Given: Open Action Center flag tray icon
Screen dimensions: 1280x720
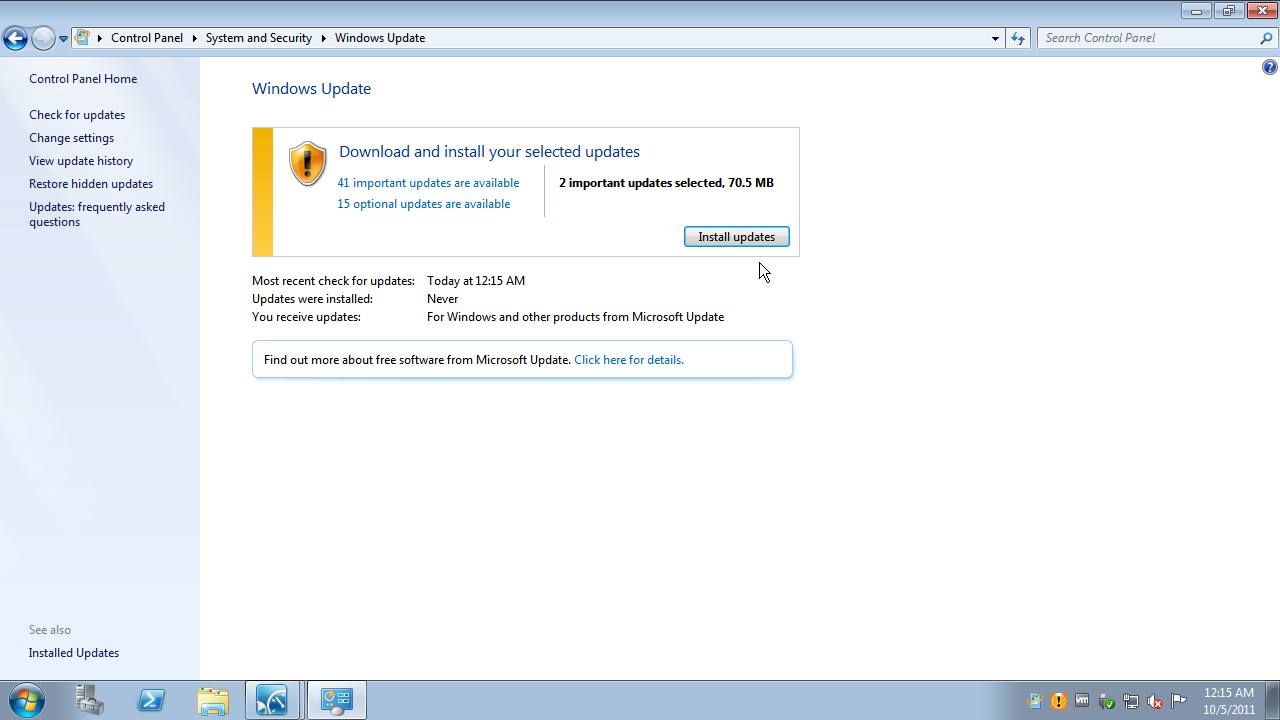Looking at the screenshot, I should [1179, 701].
